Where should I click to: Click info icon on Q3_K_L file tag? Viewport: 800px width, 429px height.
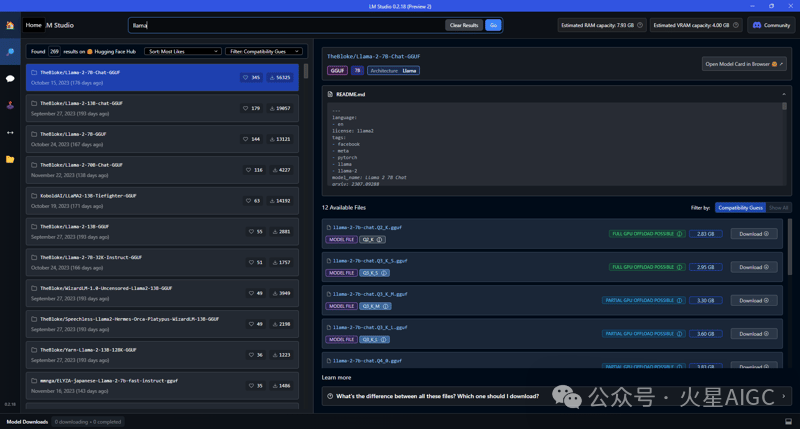pyautogui.click(x=384, y=340)
